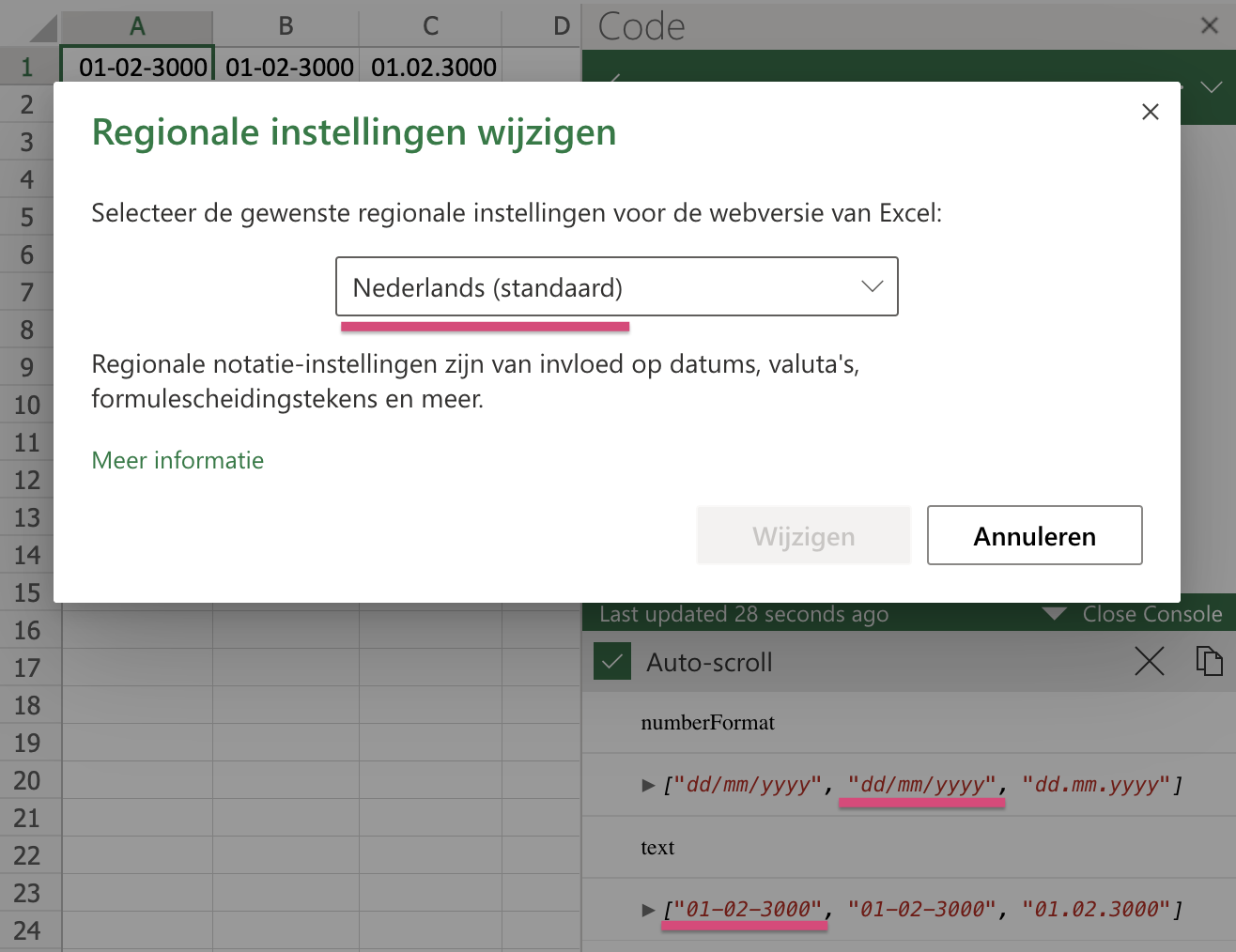Select the numberFormat section header

(706, 723)
